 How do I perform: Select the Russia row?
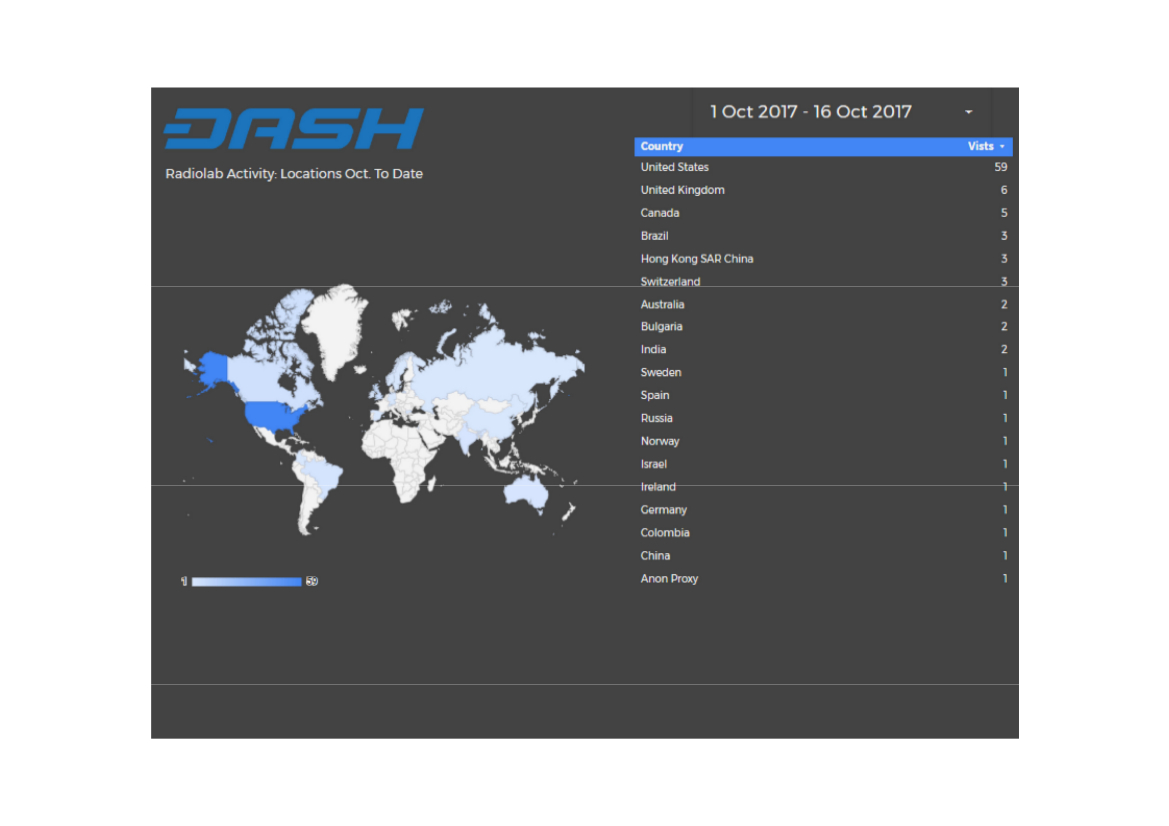(x=823, y=418)
